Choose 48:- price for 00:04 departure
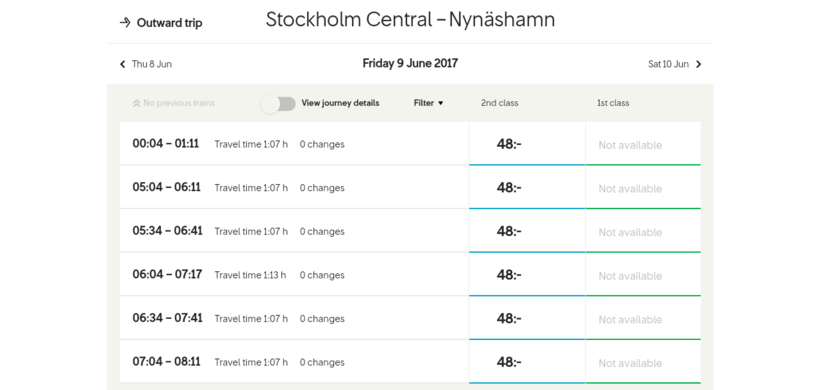The height and width of the screenshot is (390, 820). click(527, 144)
